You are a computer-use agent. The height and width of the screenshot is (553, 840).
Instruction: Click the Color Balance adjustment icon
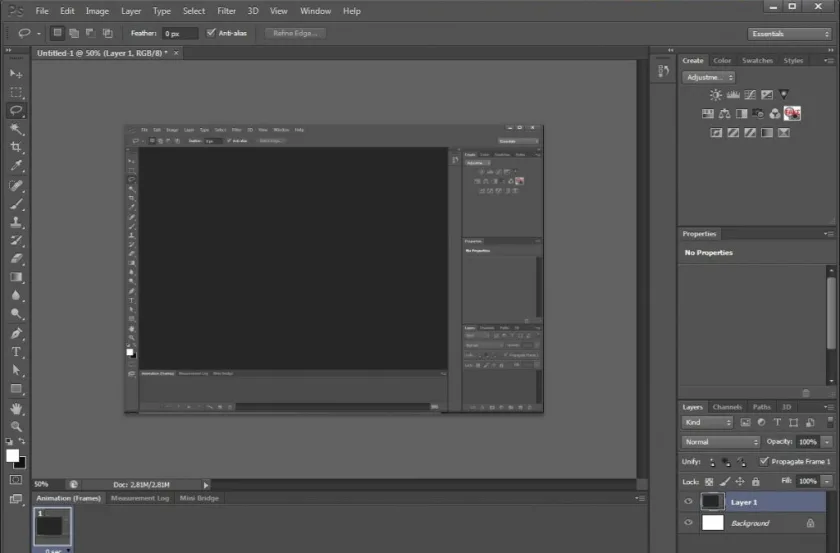pyautogui.click(x=724, y=114)
